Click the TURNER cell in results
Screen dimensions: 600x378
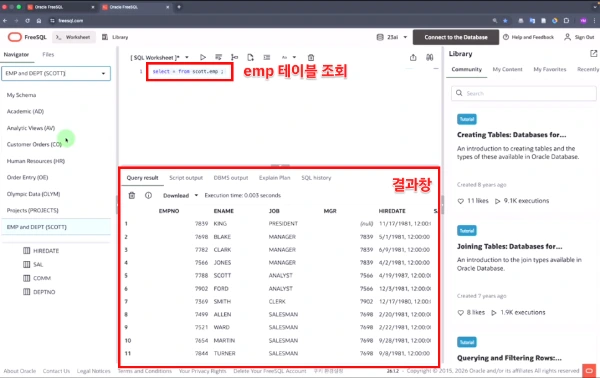pos(225,353)
